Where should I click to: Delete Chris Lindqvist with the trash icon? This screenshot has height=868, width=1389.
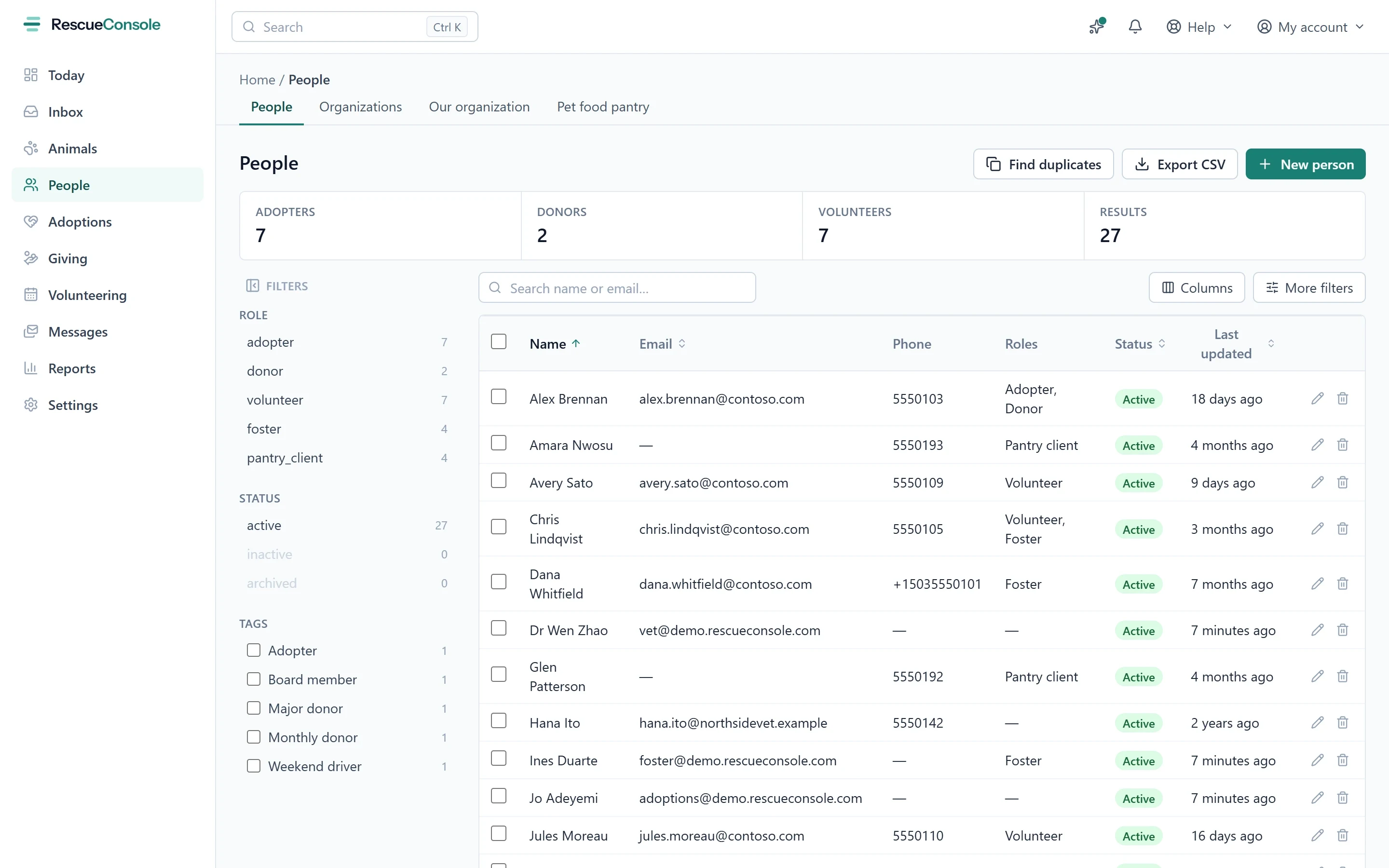(x=1343, y=529)
